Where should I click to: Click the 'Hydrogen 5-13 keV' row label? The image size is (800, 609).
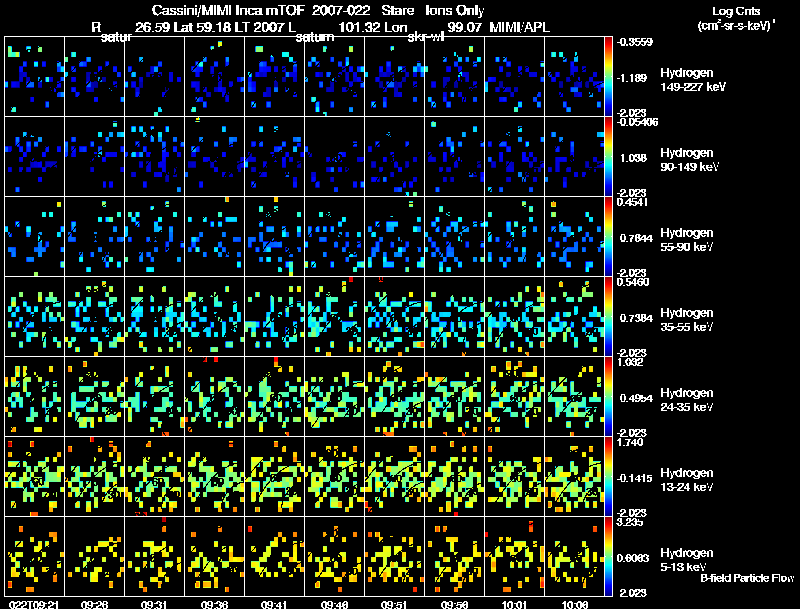687,560
